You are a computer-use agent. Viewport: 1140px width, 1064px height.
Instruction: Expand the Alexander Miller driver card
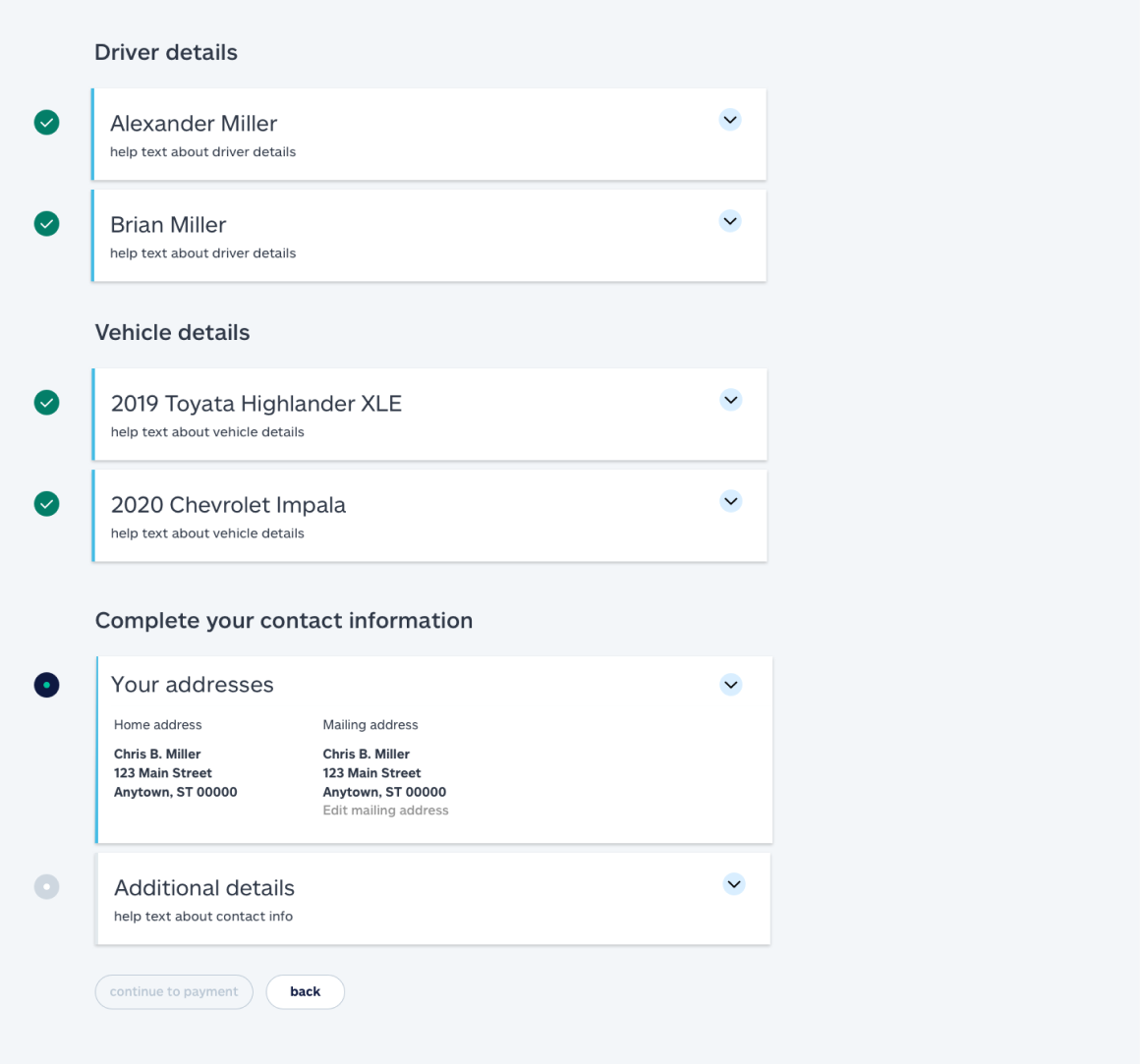[730, 120]
